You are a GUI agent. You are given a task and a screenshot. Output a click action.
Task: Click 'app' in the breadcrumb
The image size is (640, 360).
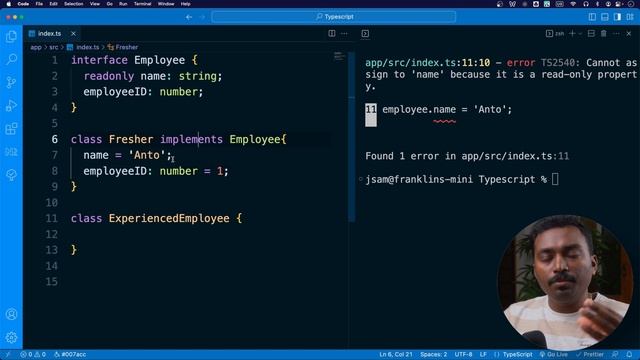point(36,47)
